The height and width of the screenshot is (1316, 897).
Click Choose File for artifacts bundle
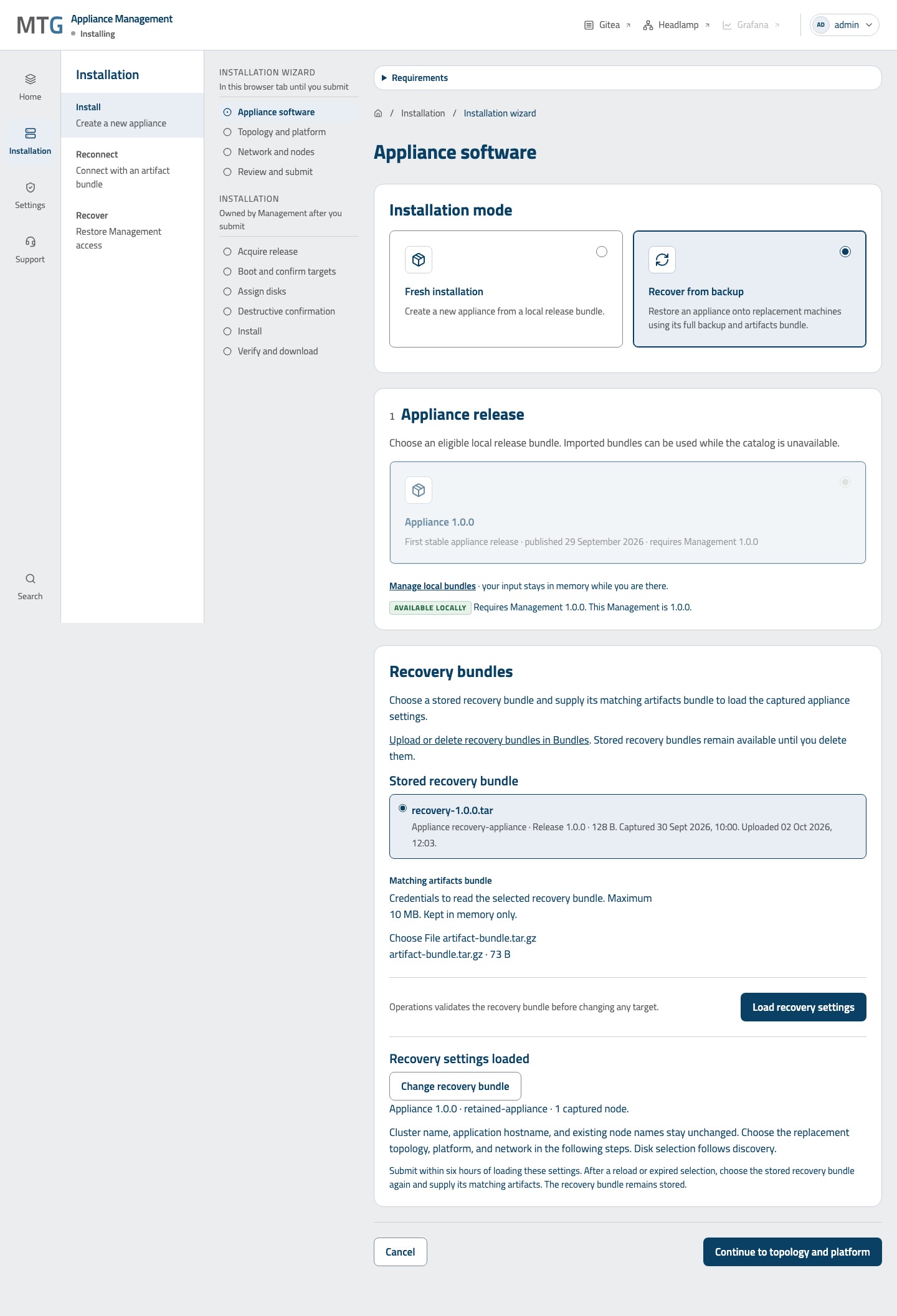[415, 938]
